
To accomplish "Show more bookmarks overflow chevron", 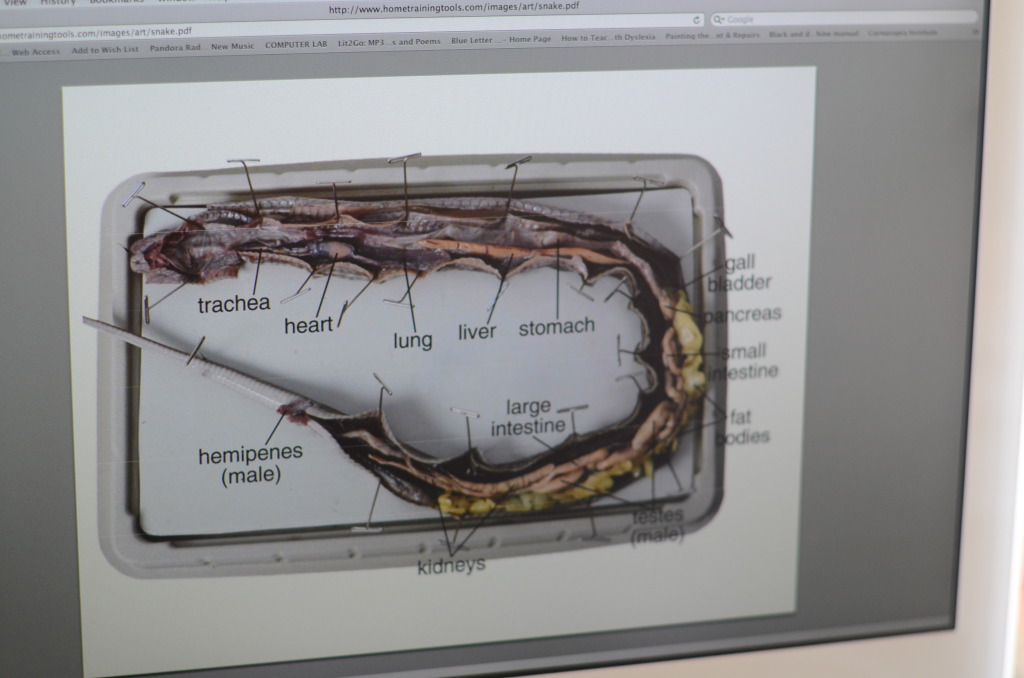I will coord(976,31).
